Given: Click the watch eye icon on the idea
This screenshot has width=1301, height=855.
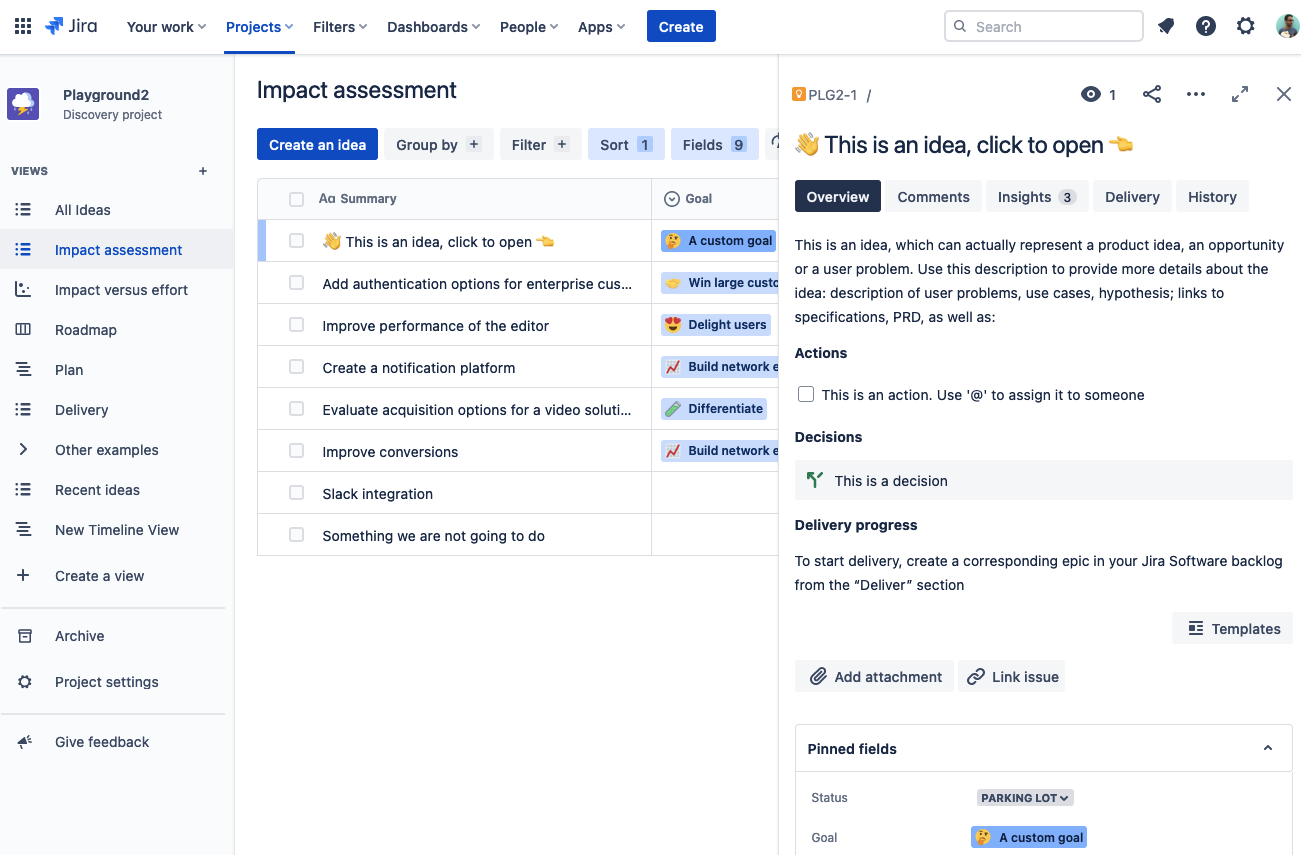Looking at the screenshot, I should point(1090,93).
